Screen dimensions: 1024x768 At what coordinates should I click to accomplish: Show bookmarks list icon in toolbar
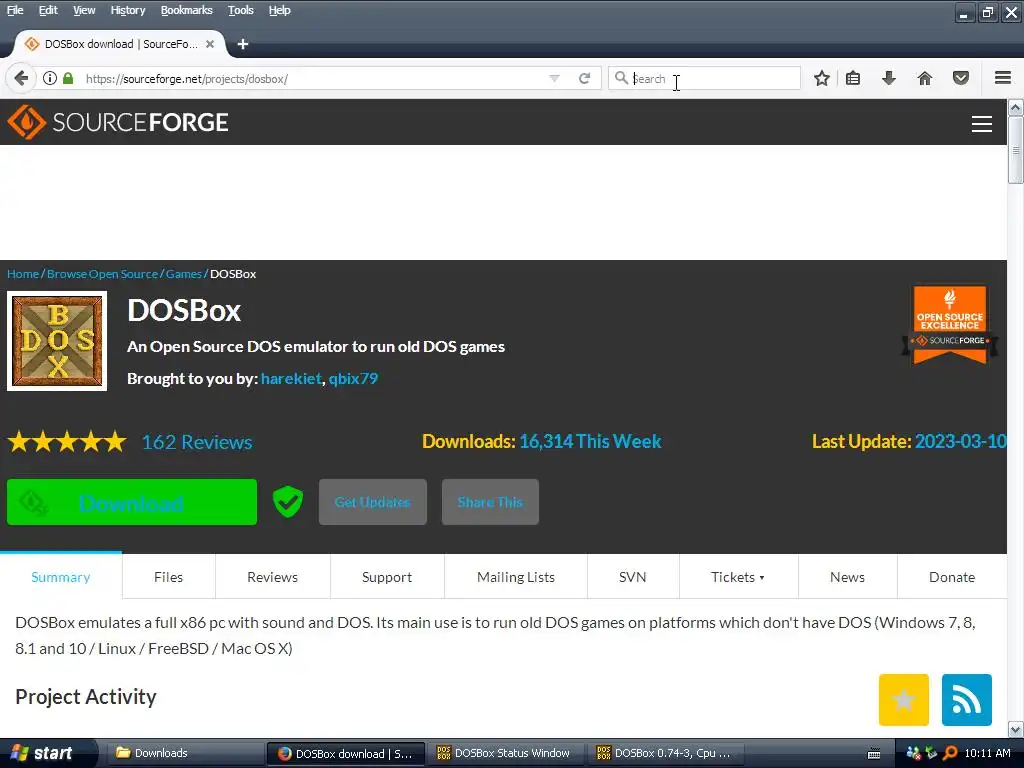(853, 78)
